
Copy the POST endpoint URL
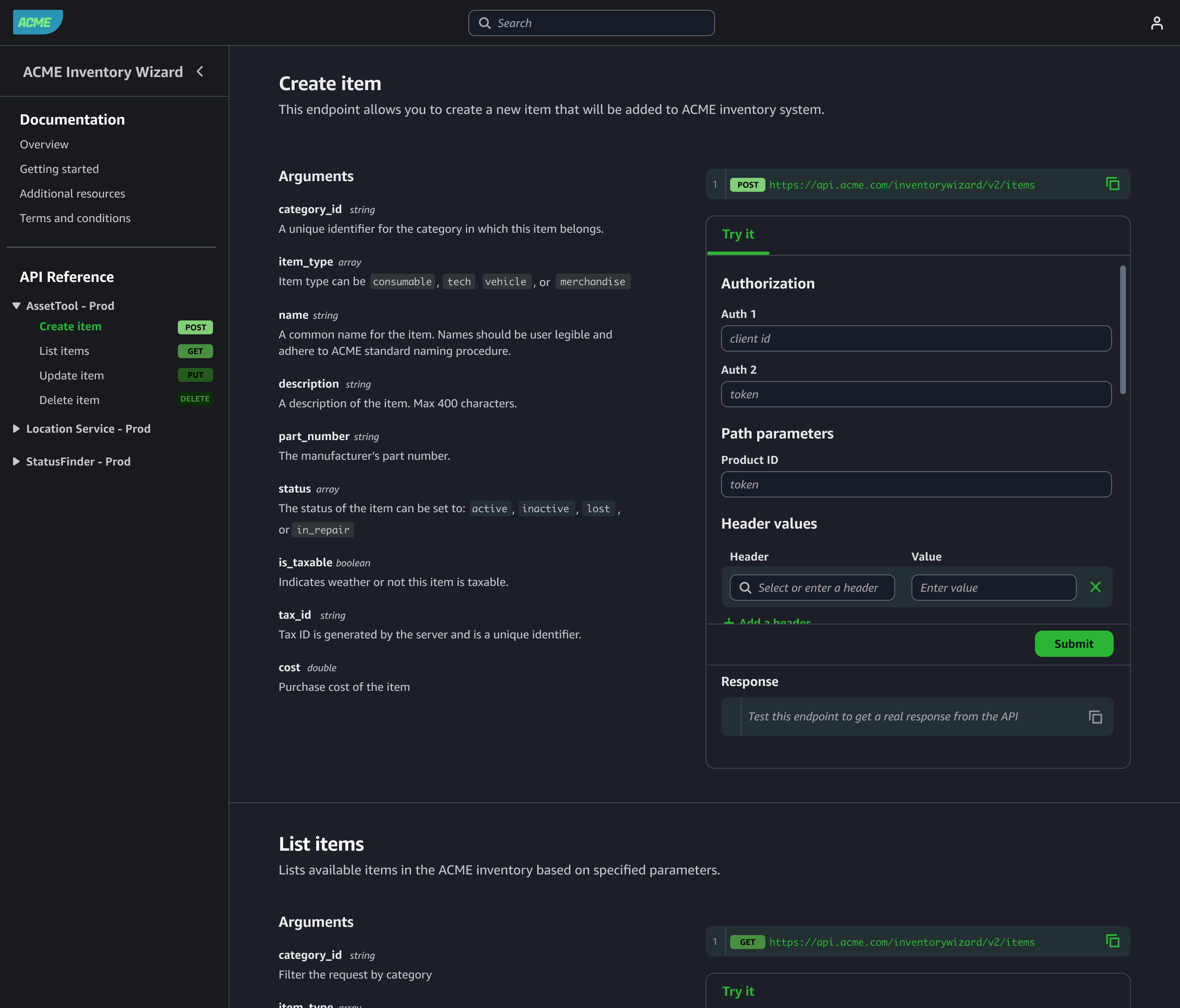tap(1112, 184)
